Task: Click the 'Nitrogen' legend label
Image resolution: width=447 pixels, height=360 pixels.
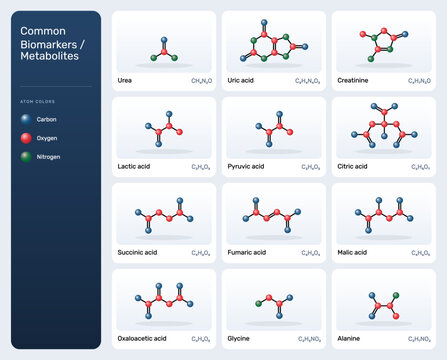Action: click(x=48, y=157)
